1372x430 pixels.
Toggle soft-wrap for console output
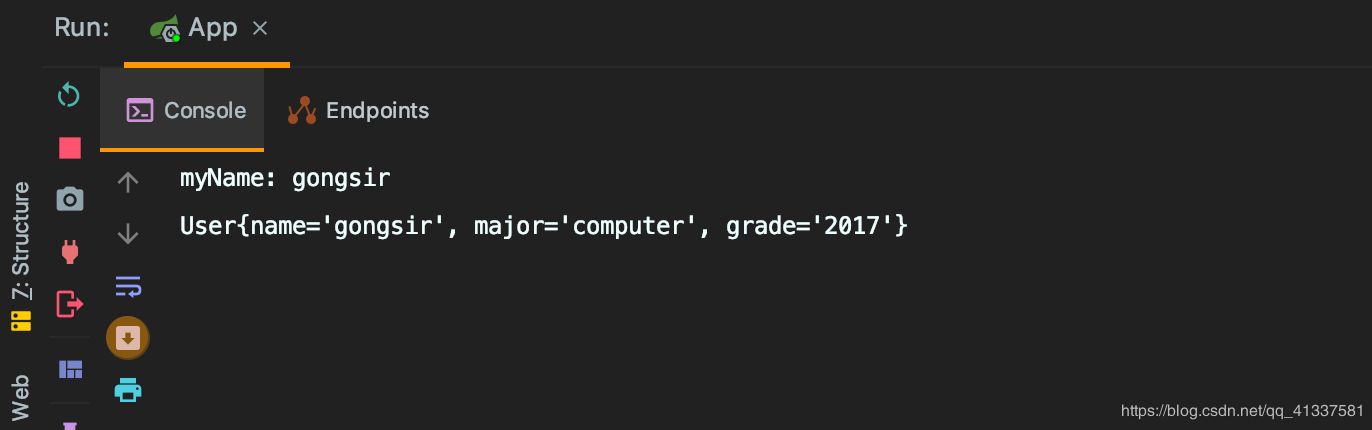[x=128, y=287]
